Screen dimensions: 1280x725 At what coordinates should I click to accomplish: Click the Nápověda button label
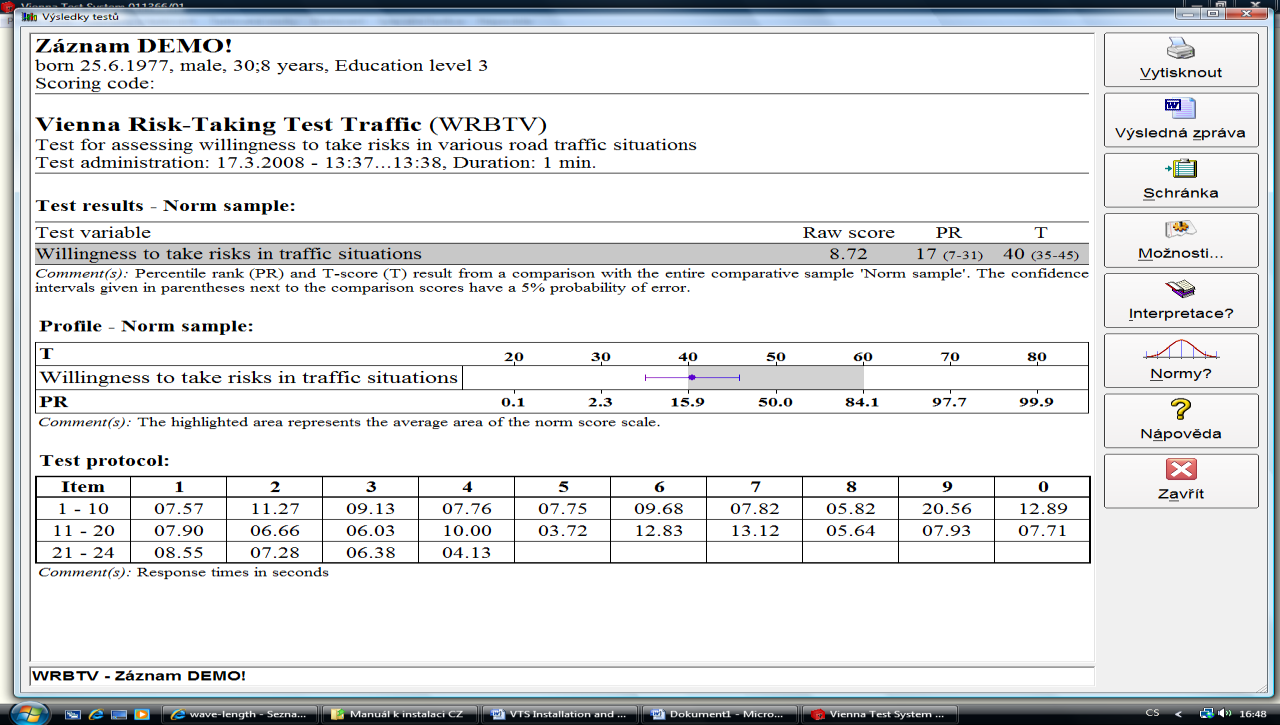tap(1181, 434)
